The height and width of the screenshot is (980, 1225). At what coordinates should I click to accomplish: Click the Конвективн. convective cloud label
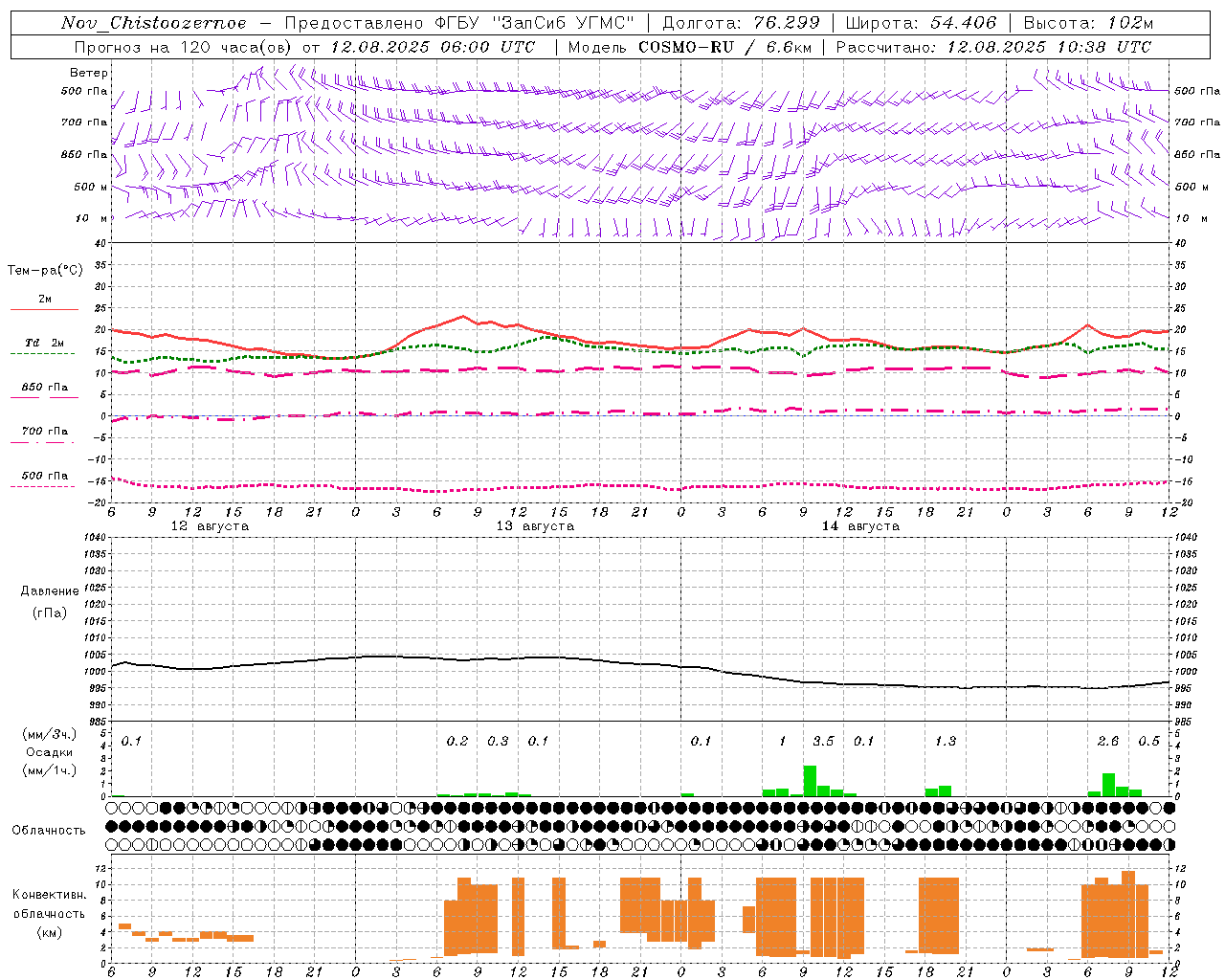tap(49, 895)
